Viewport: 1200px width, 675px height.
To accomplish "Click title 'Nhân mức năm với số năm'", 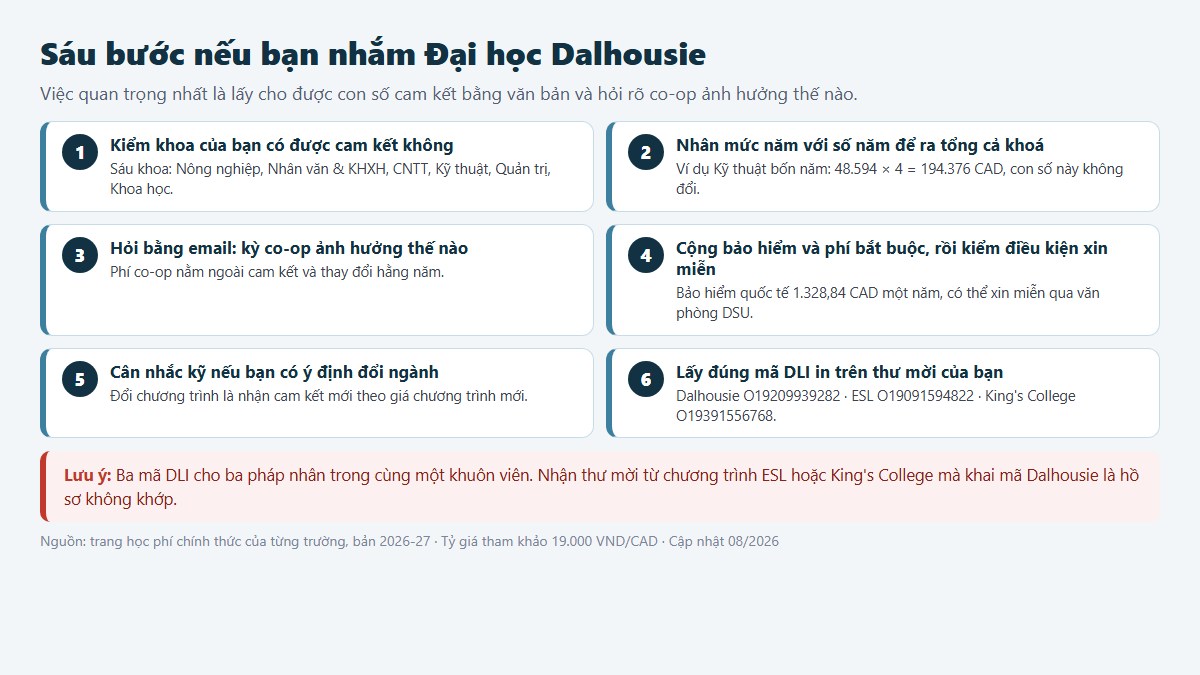I will pos(860,145).
